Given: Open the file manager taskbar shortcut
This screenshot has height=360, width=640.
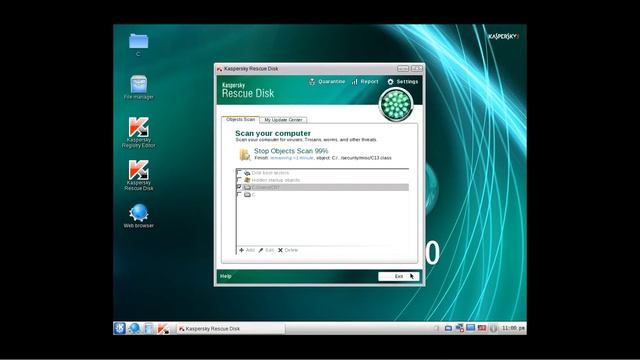Looking at the screenshot, I should point(149,328).
